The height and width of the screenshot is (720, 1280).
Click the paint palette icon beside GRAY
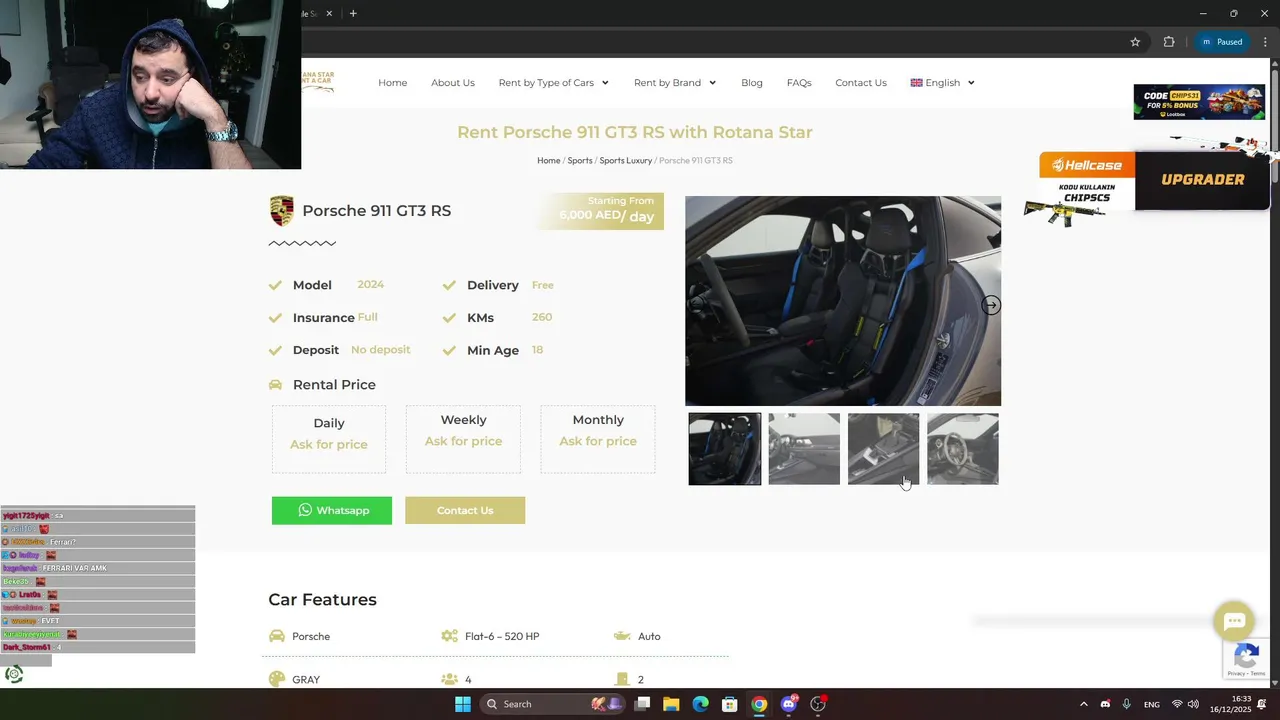(x=277, y=679)
